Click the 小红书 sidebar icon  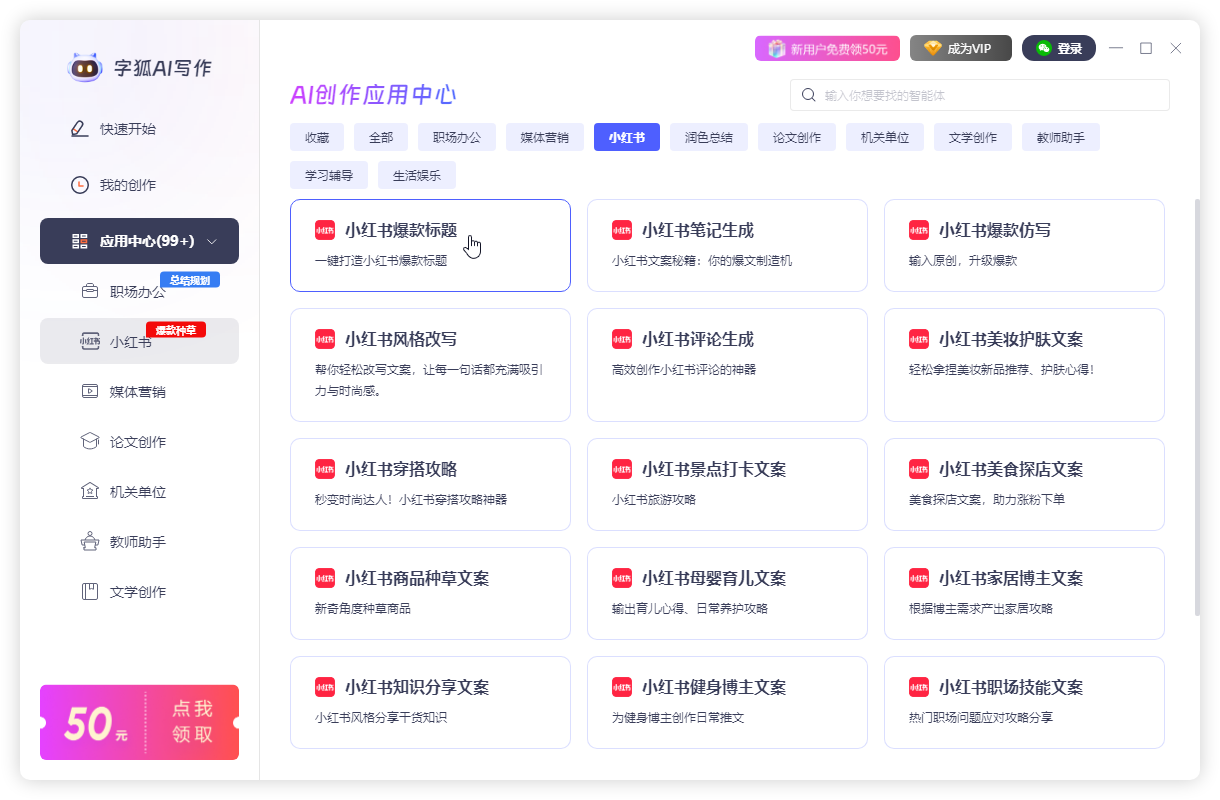tap(90, 341)
